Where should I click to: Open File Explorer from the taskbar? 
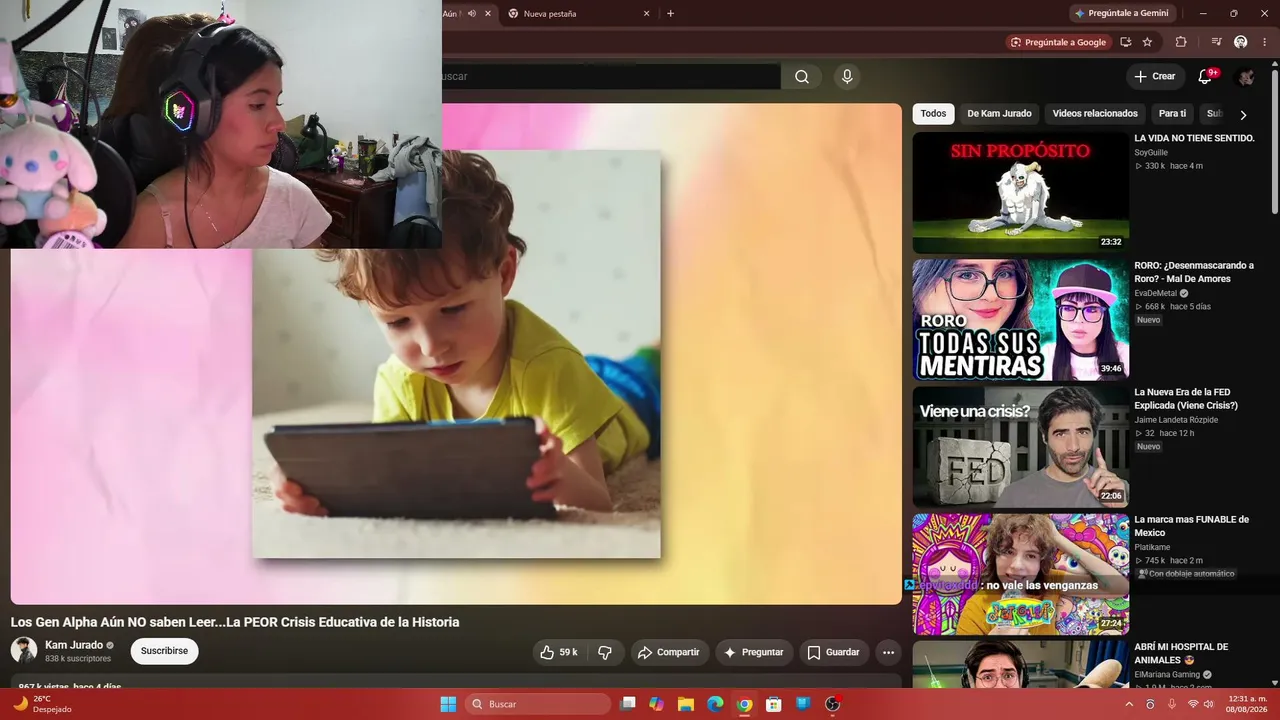coord(686,704)
